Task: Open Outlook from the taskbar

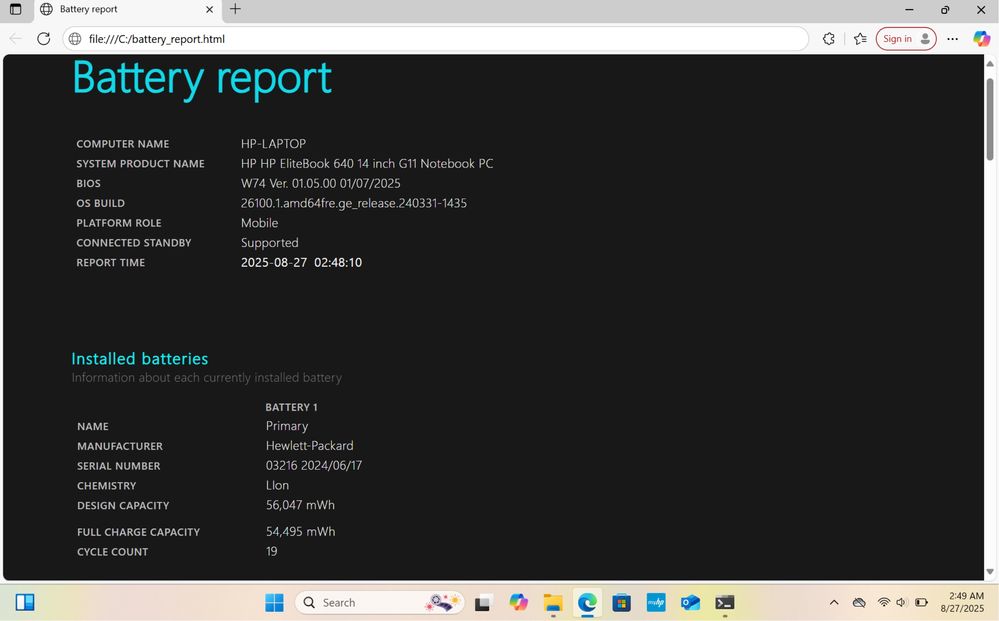Action: pos(690,603)
